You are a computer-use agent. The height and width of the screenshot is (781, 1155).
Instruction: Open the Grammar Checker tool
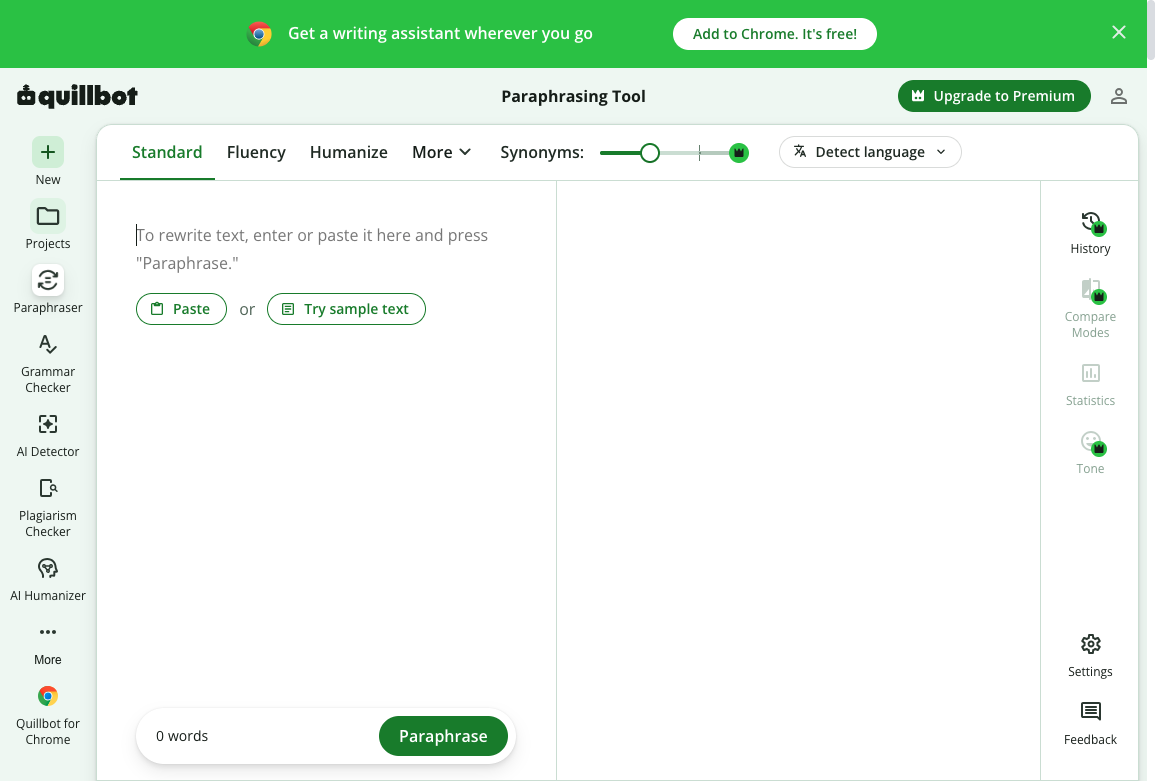pos(48,363)
